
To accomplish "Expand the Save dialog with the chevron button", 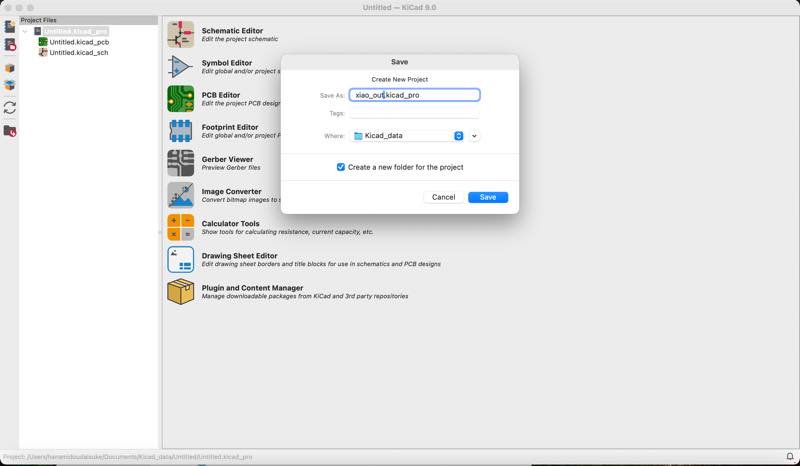I will pos(474,136).
